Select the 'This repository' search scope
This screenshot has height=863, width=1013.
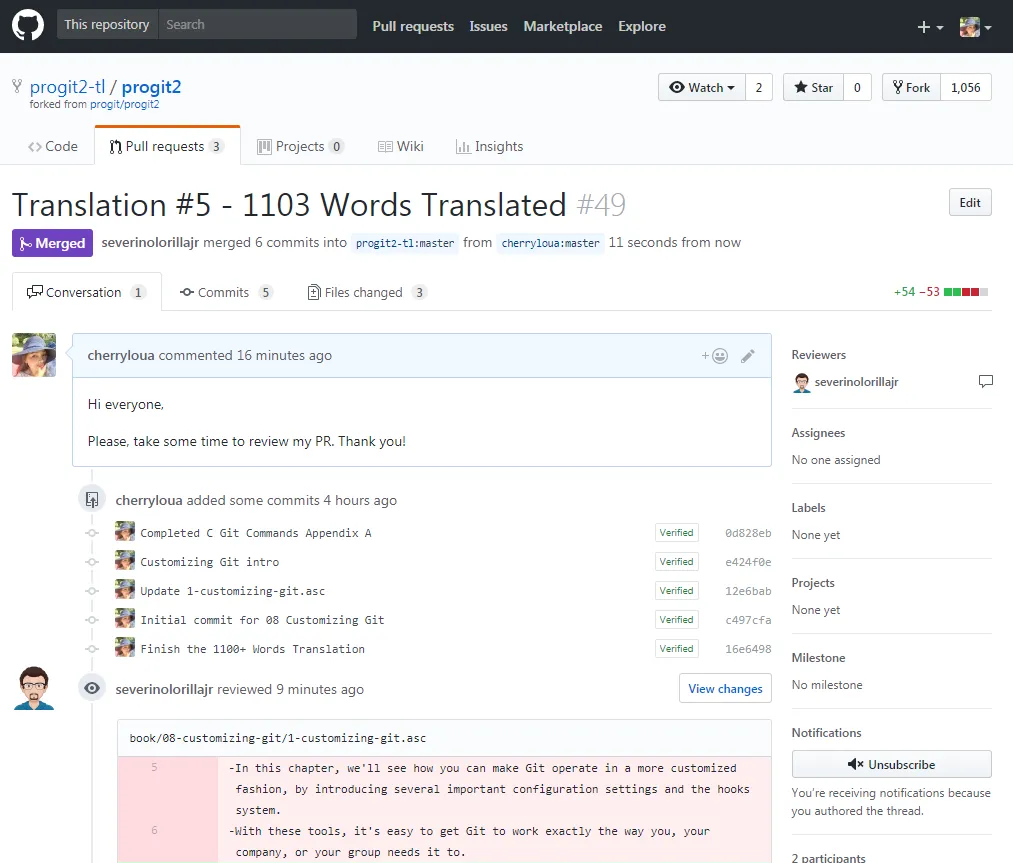point(107,25)
